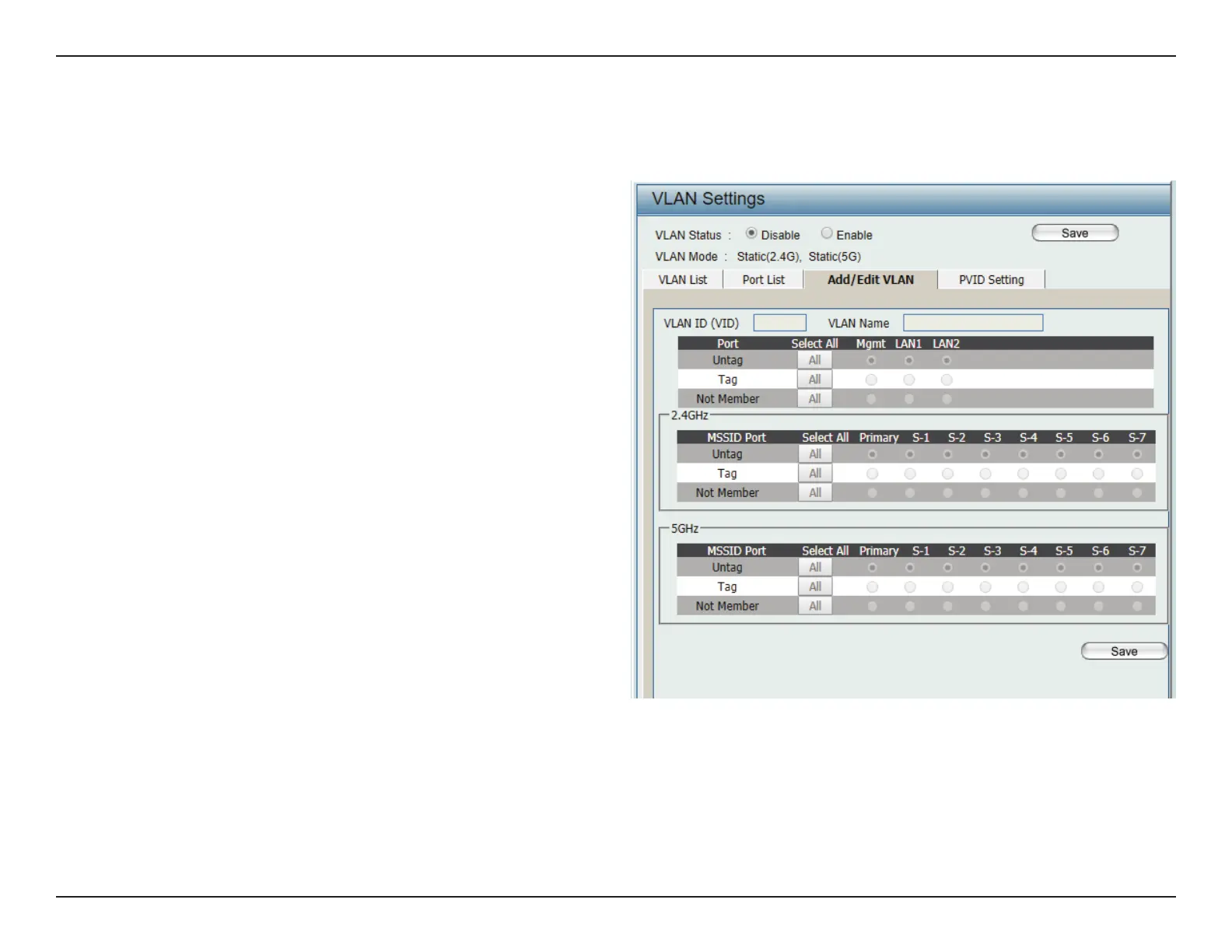The height and width of the screenshot is (952, 1232).
Task: Click the 'Static(2.4G)' VLAN Mode text
Action: pyautogui.click(x=769, y=257)
